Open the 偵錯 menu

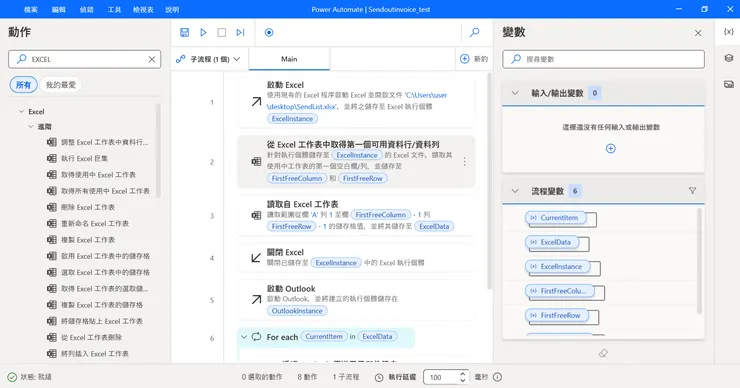[x=87, y=9]
